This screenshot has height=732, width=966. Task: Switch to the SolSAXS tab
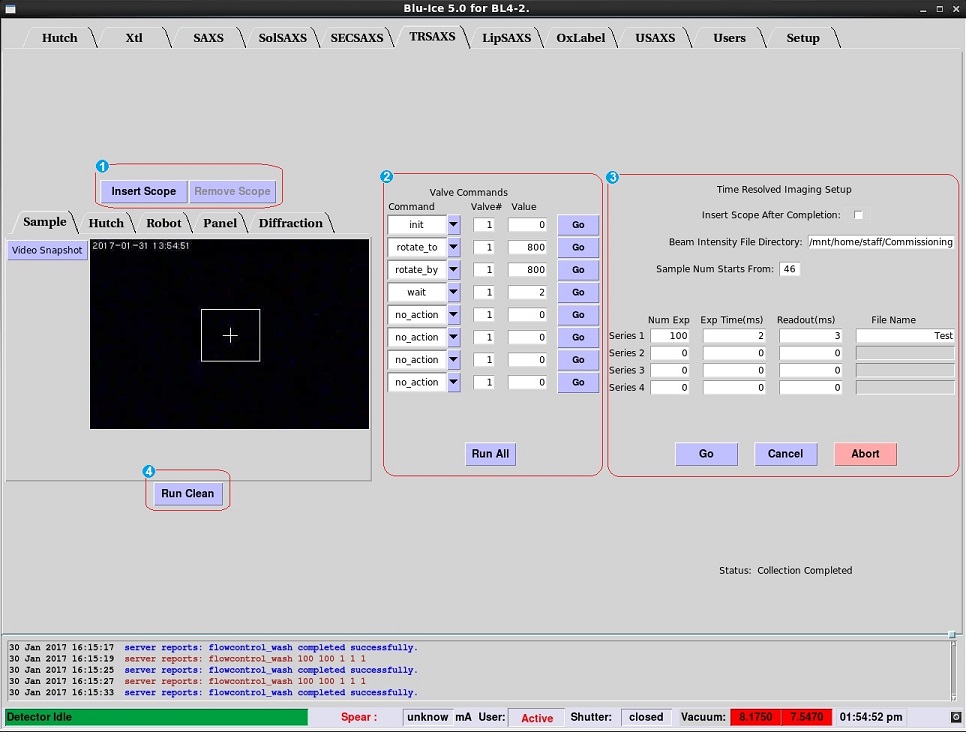[x=284, y=38]
